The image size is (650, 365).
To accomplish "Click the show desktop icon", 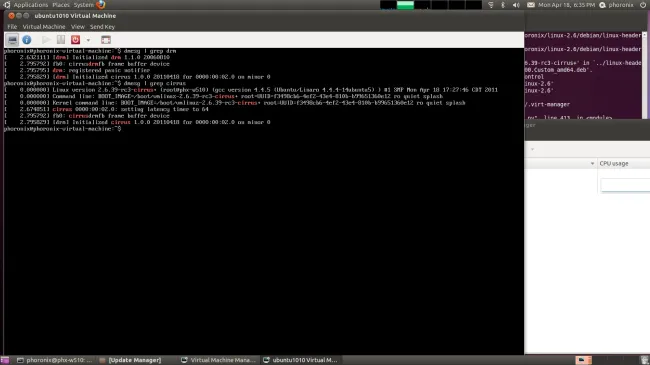I will click(5, 360).
